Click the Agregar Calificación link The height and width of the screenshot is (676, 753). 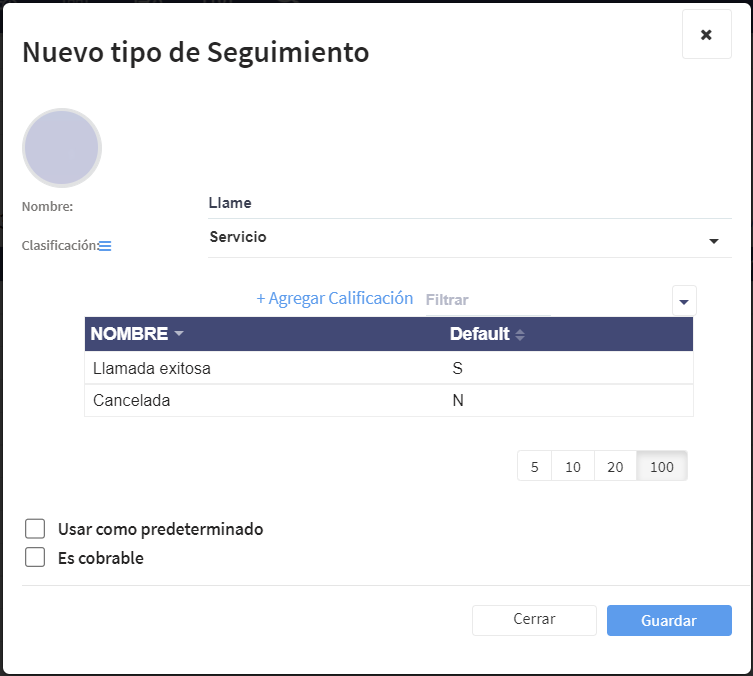click(x=334, y=298)
